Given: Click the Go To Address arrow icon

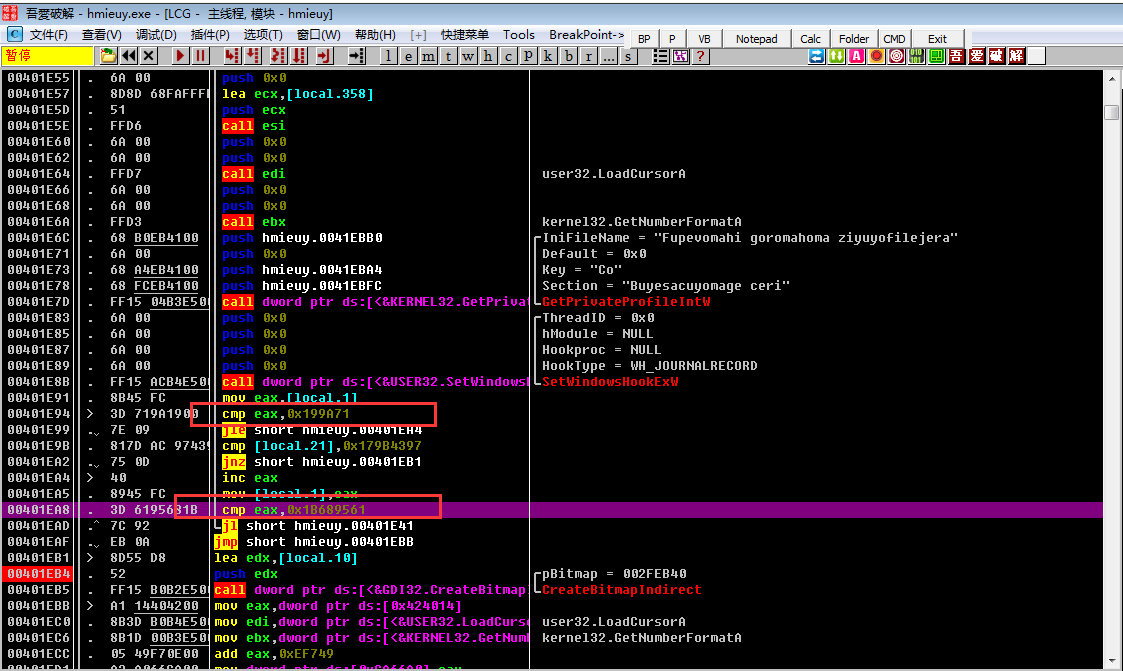Looking at the screenshot, I should click(x=357, y=56).
